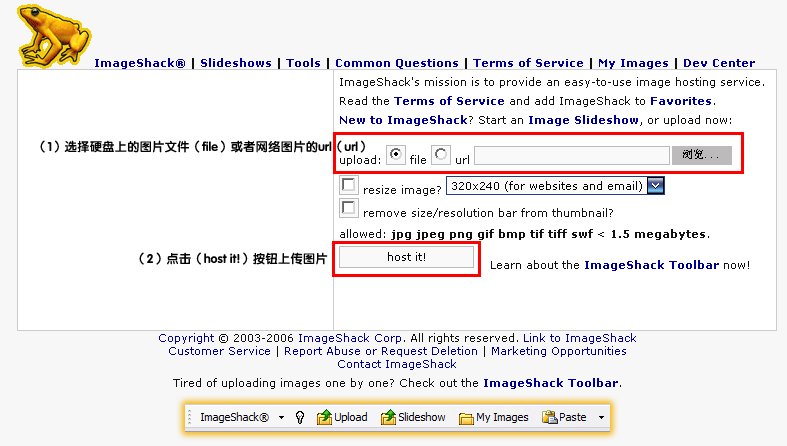Screen dimensions: 787x446
Task: Open Slideshow from the ImageShack toolbar
Action: [413, 417]
